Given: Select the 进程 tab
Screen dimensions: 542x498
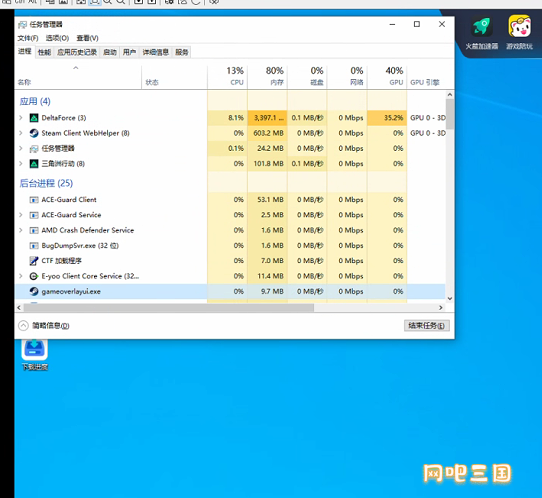Looking at the screenshot, I should click(25, 51).
